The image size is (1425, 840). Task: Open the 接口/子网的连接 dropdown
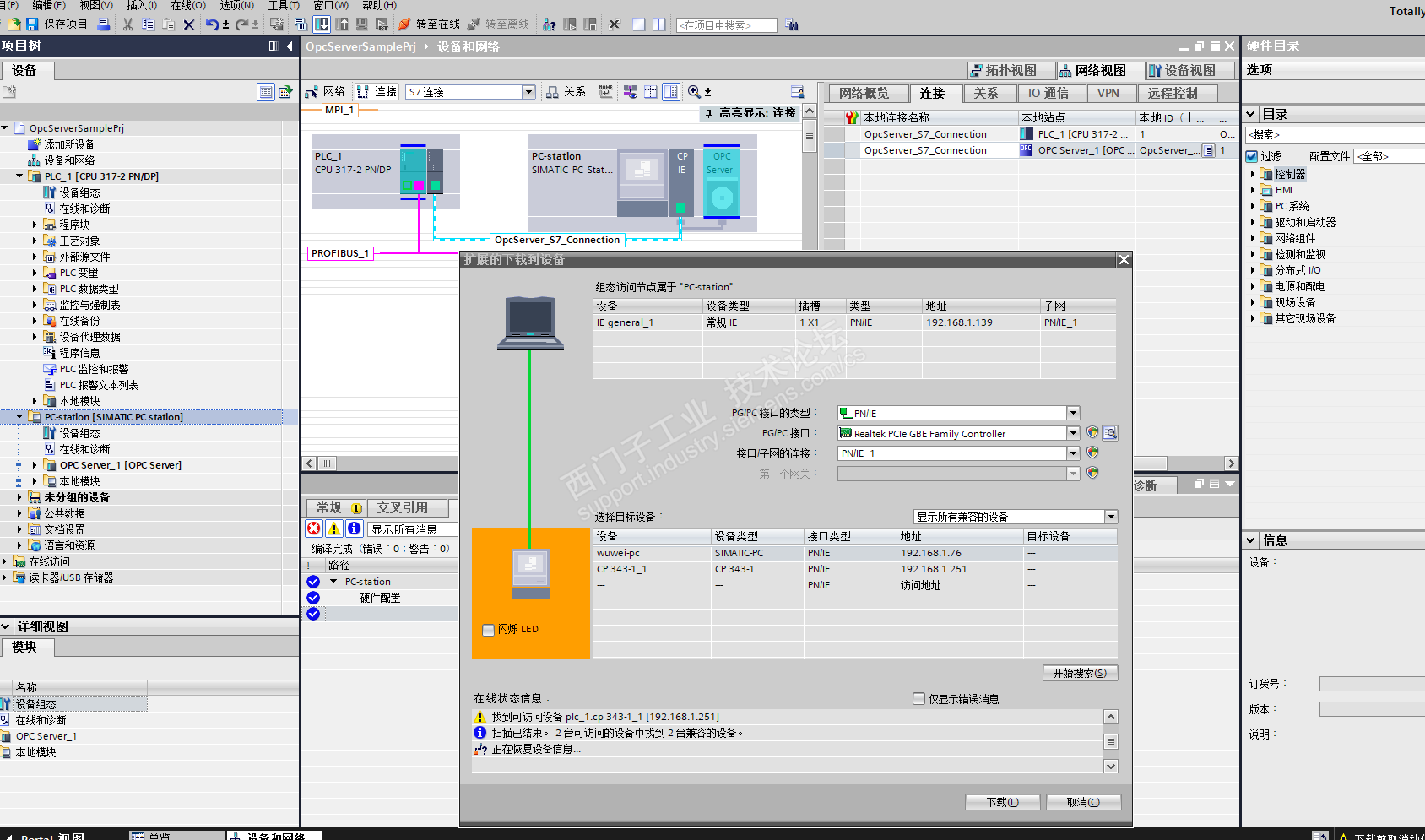point(1073,453)
